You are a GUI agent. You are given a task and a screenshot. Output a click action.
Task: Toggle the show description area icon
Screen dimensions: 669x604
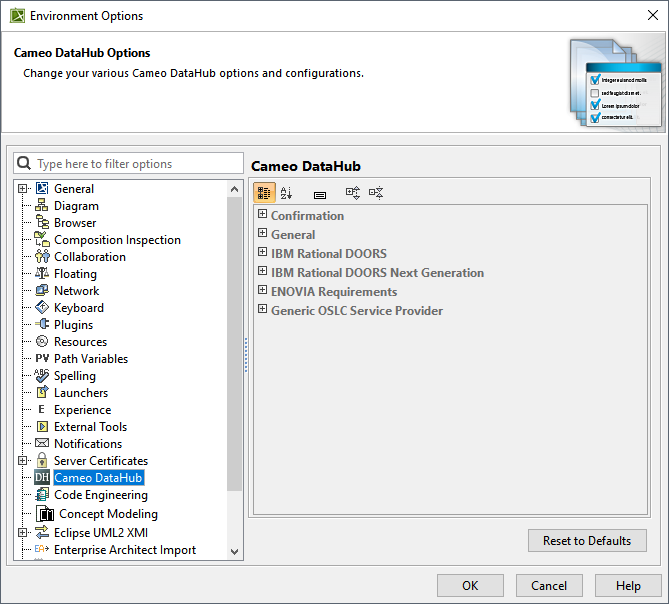click(320, 195)
